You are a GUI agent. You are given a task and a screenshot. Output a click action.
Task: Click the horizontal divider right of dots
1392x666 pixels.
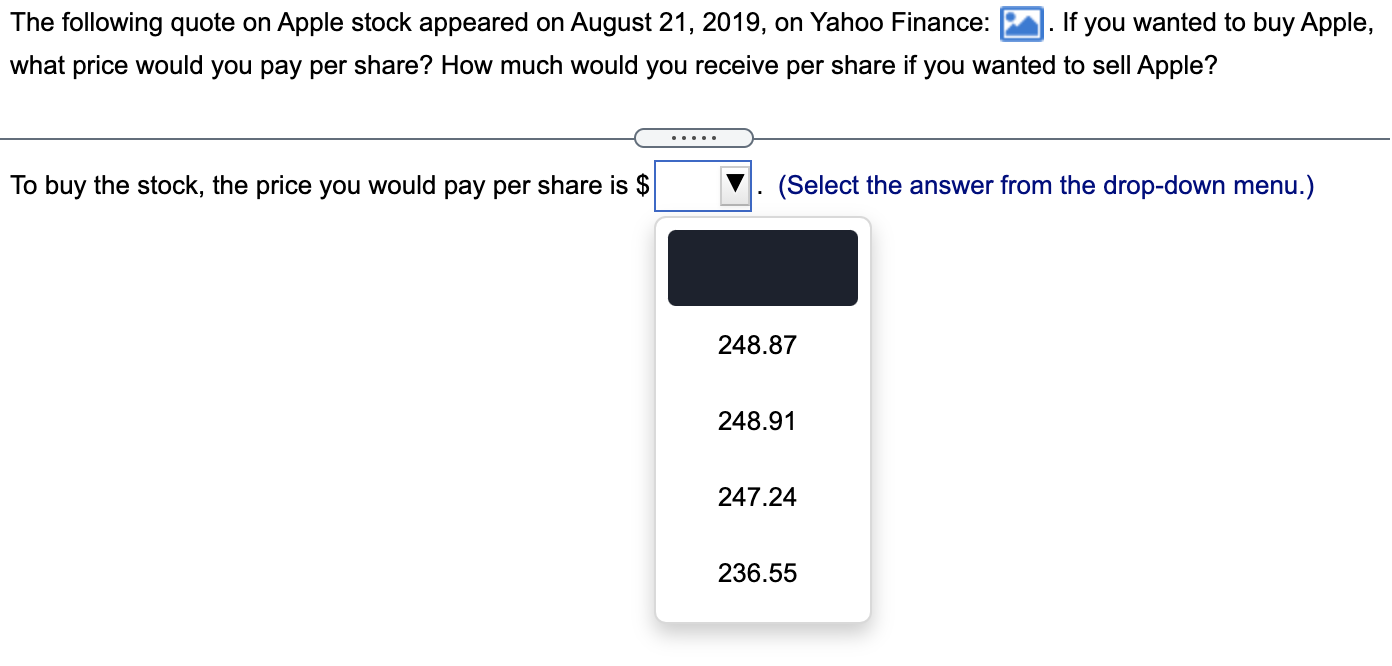coord(1071,138)
